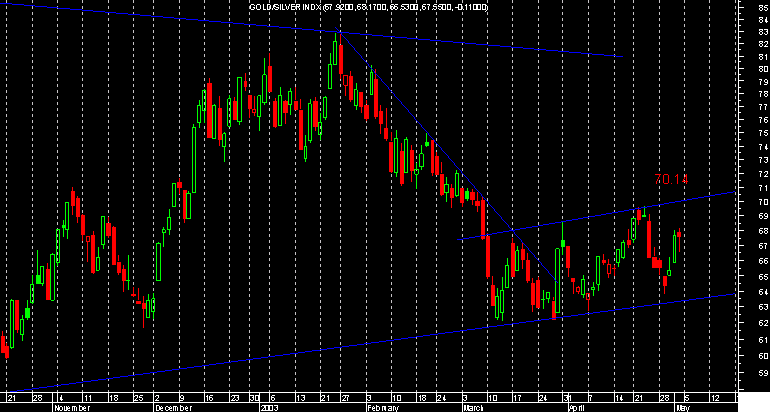Click the December month label
Viewport: 770px width, 412px height.
click(172, 408)
